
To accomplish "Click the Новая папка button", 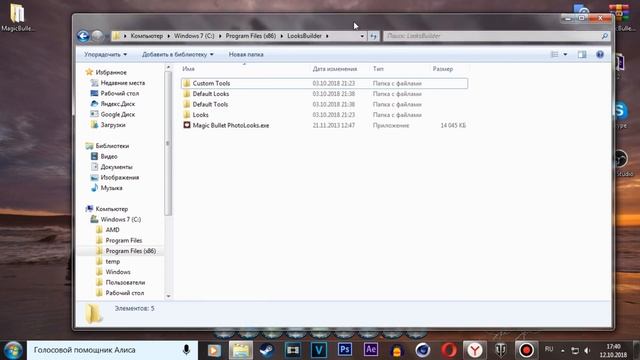I will 246,54.
